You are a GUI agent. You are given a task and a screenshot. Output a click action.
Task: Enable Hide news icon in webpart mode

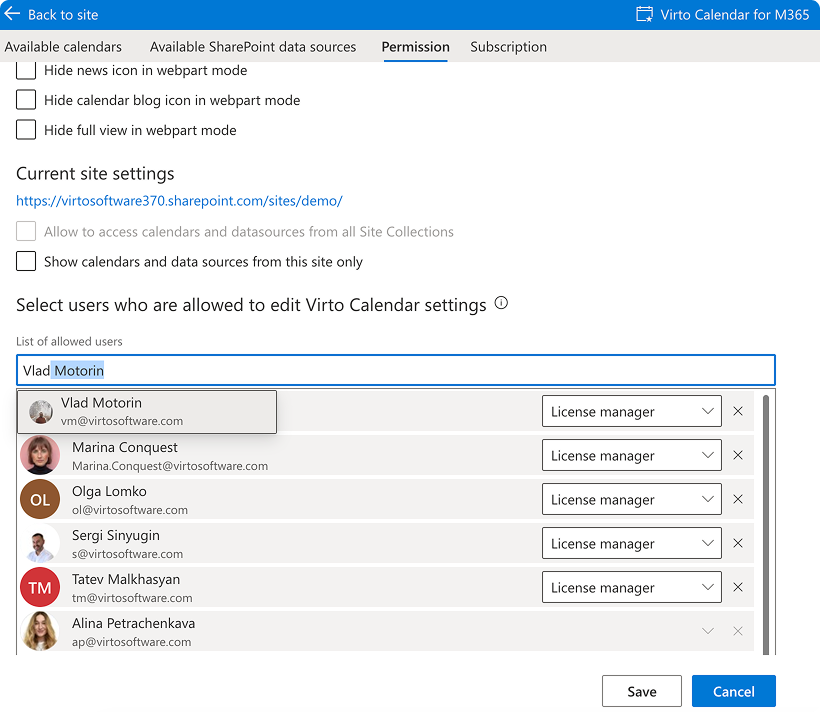pos(25,70)
